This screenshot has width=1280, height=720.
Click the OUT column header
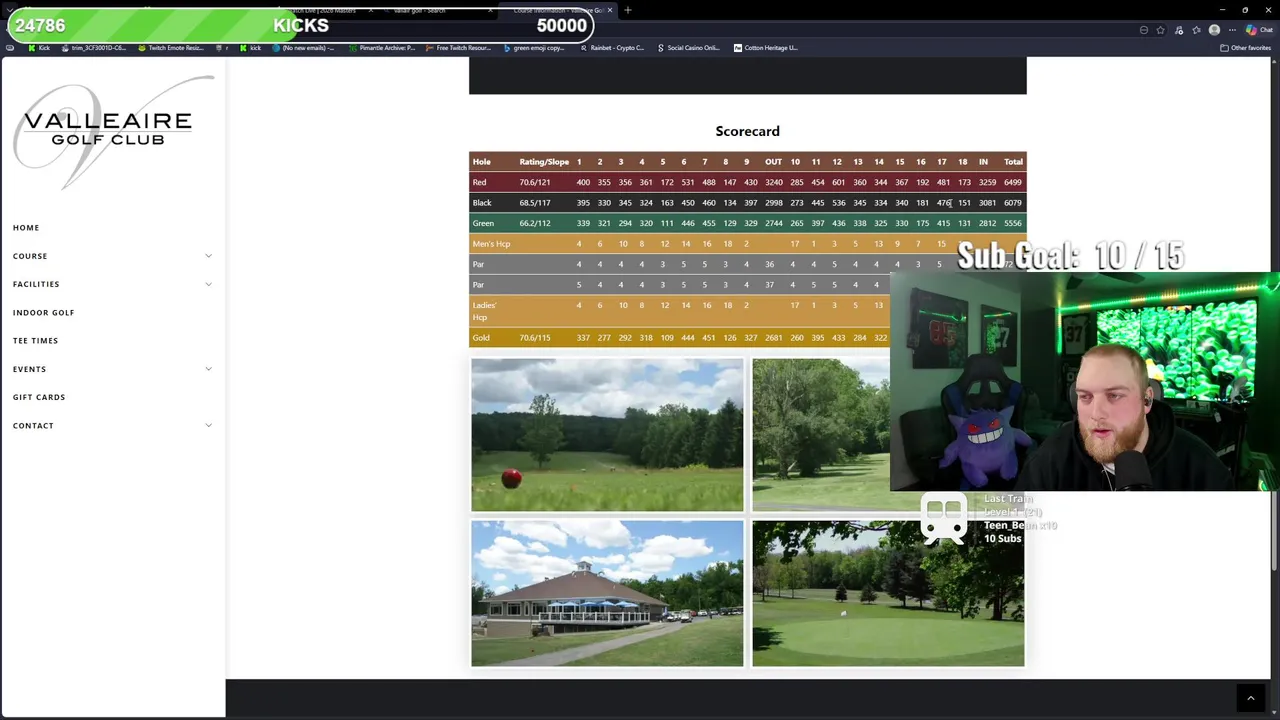click(x=773, y=162)
